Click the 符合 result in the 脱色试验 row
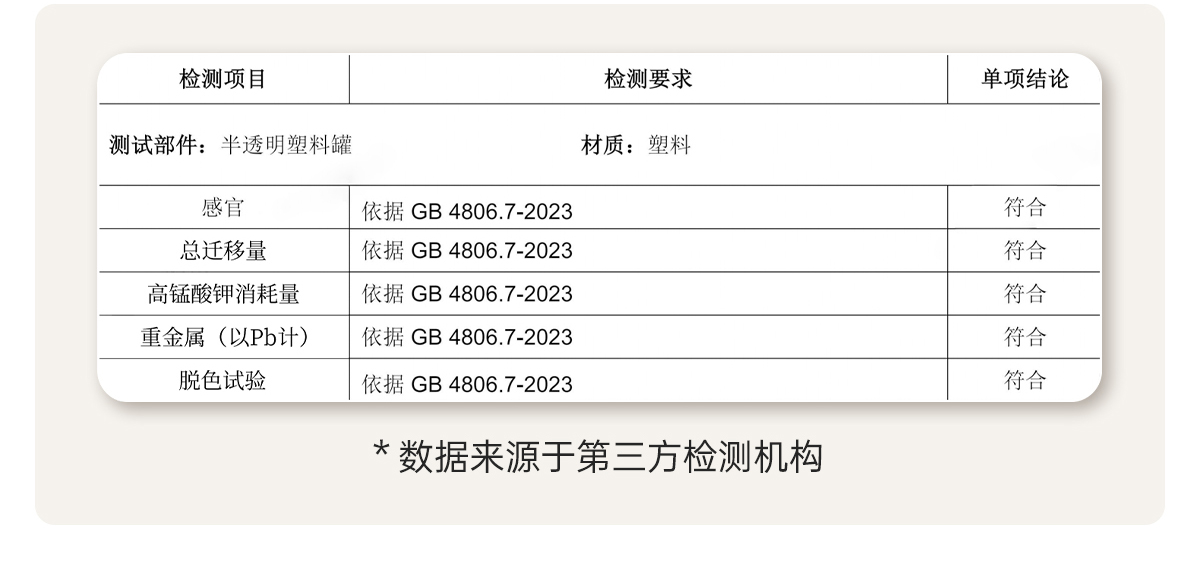The height and width of the screenshot is (582, 1200). point(1024,380)
